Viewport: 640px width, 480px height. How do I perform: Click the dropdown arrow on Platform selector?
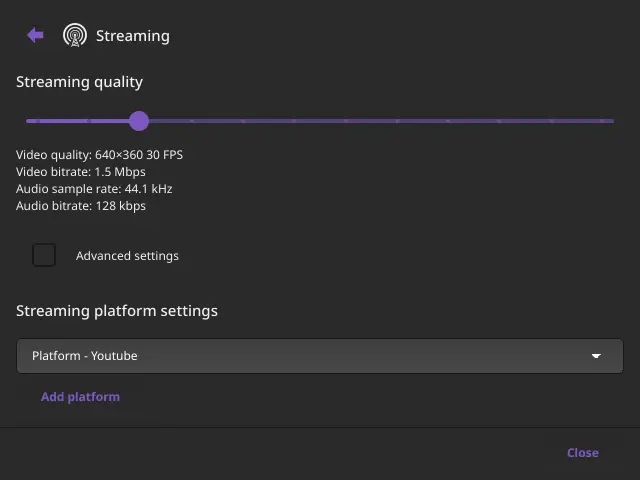[596, 356]
